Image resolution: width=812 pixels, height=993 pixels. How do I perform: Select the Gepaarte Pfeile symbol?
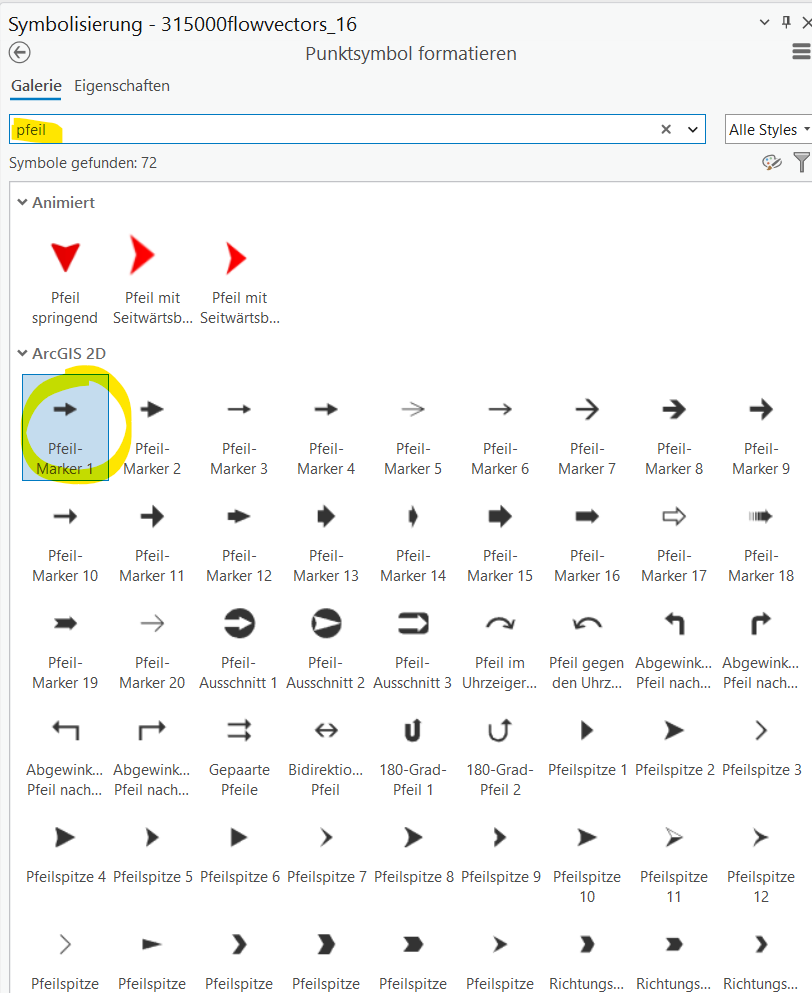click(x=239, y=749)
